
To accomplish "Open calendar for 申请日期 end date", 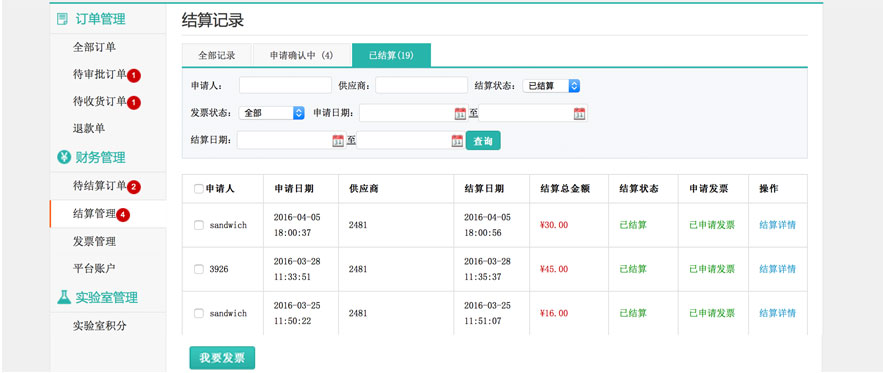I will coord(579,113).
